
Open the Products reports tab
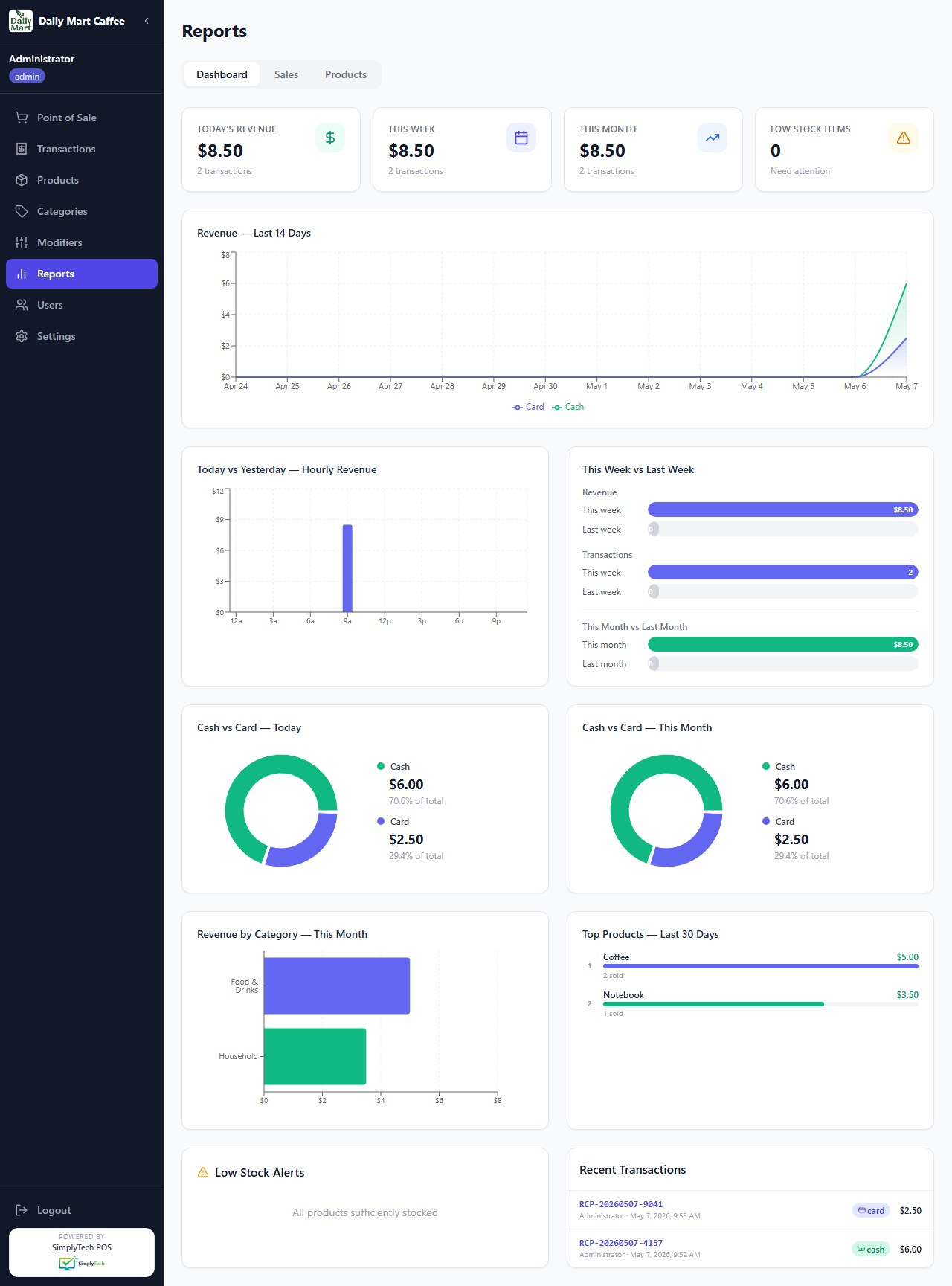346,74
